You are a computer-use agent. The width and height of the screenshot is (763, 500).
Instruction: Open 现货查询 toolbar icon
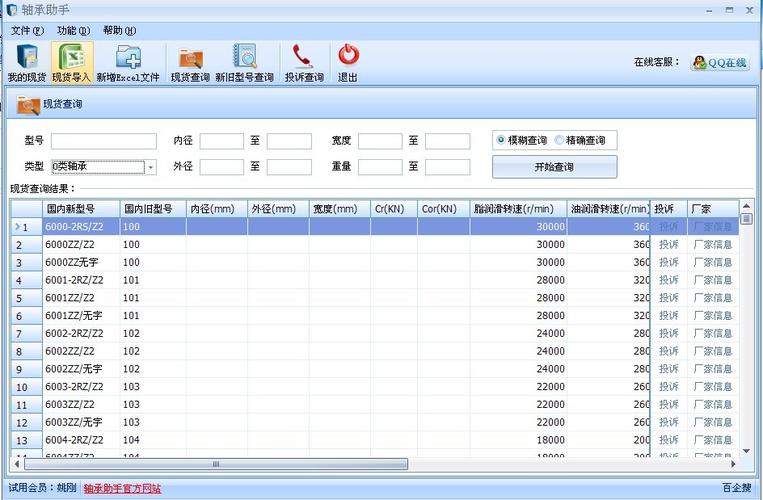[x=190, y=57]
